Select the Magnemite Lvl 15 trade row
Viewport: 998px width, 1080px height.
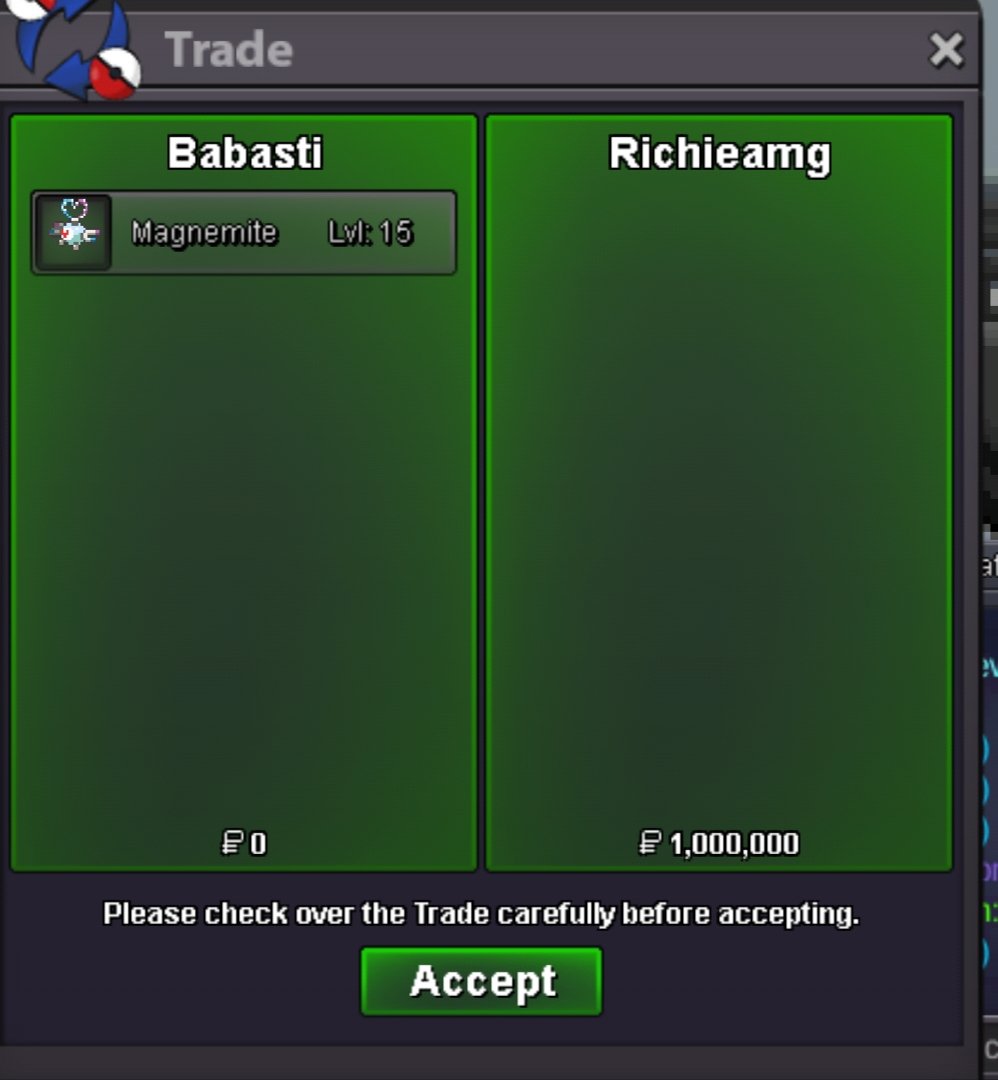pyautogui.click(x=244, y=233)
